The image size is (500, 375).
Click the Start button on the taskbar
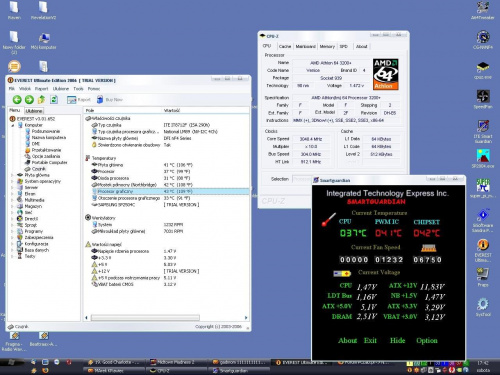12,362
